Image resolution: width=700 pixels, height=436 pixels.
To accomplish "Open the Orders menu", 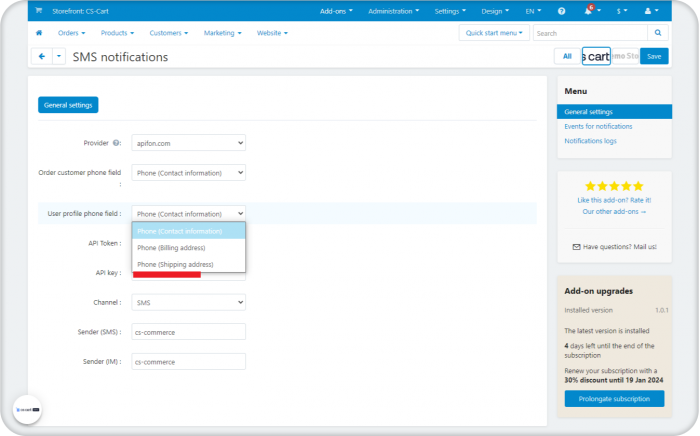I will click(71, 33).
